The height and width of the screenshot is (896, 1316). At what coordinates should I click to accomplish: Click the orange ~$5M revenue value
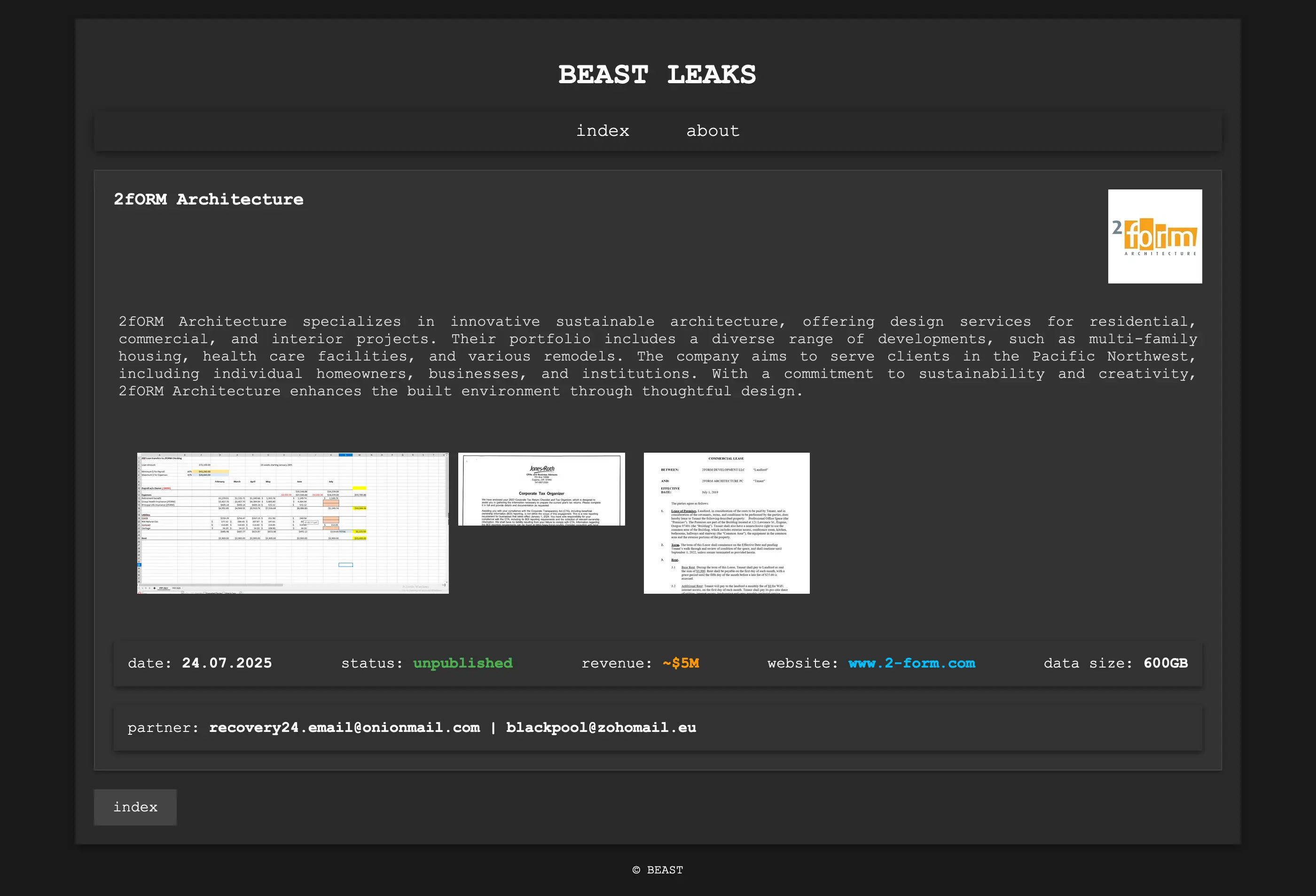pos(681,663)
